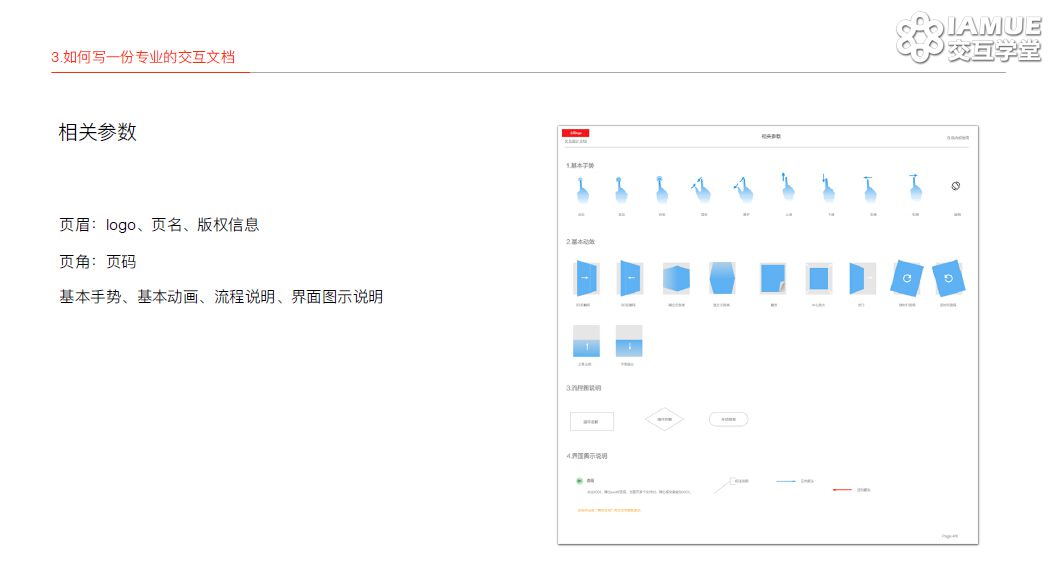This screenshot has width=1055, height=564.
Task: Click the line "页眉：logo、页名、版权信息"
Action: pyautogui.click(x=159, y=225)
